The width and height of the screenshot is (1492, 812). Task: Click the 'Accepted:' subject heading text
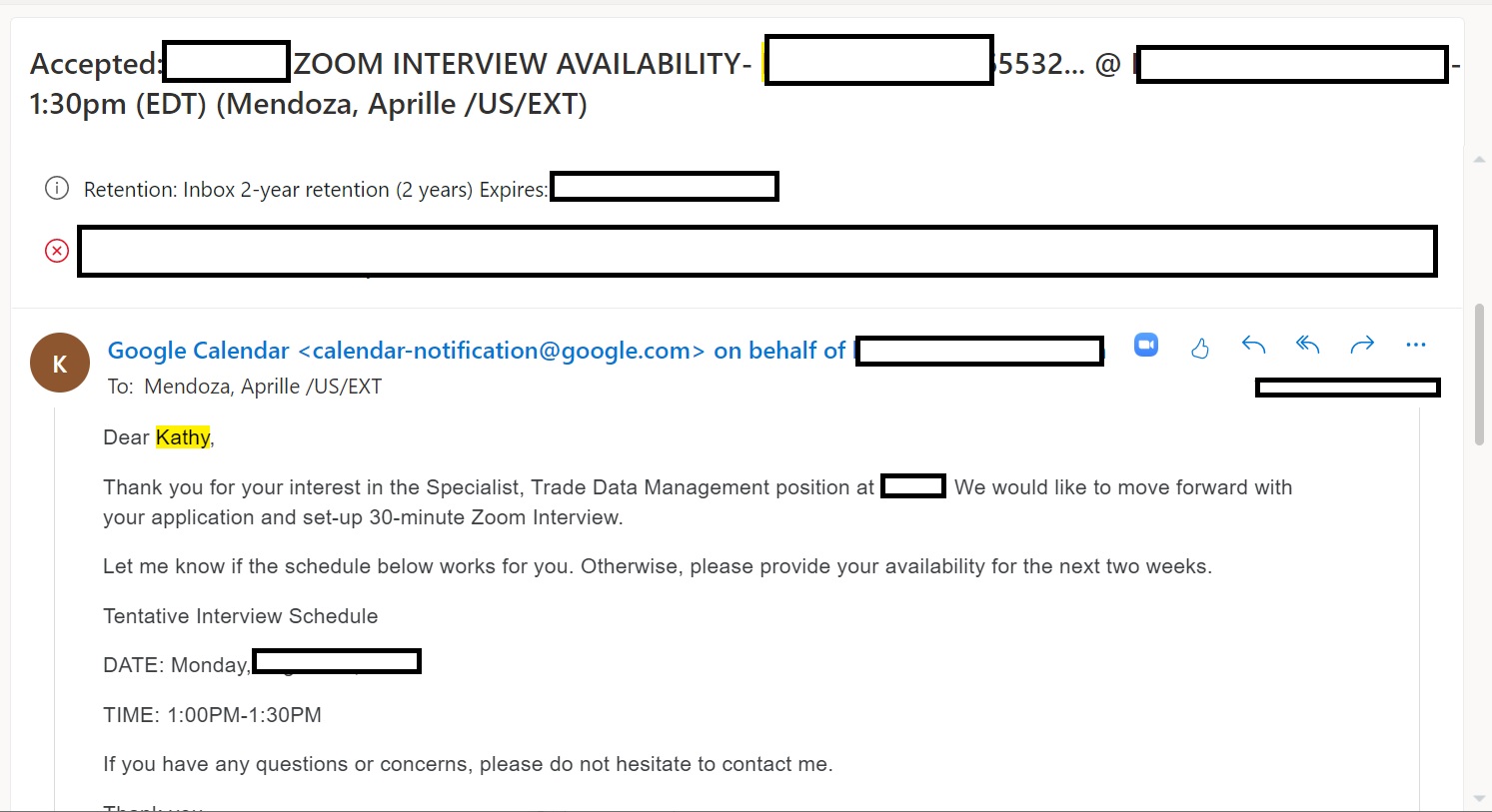pos(95,64)
